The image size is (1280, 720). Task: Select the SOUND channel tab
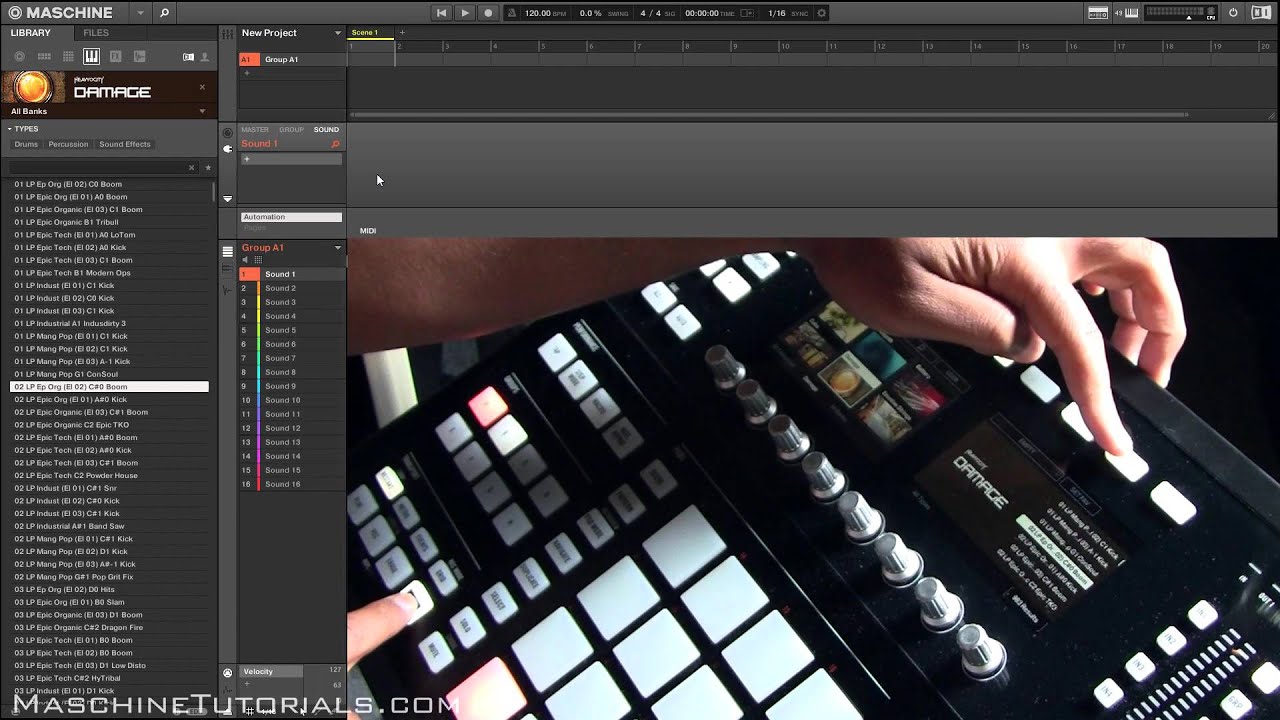point(326,130)
